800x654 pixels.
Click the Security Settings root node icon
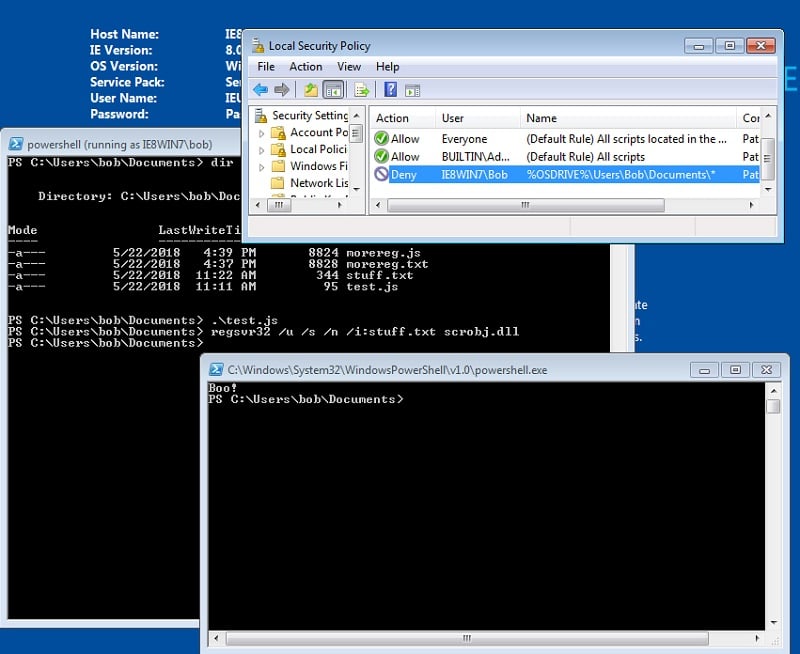pyautogui.click(x=261, y=116)
